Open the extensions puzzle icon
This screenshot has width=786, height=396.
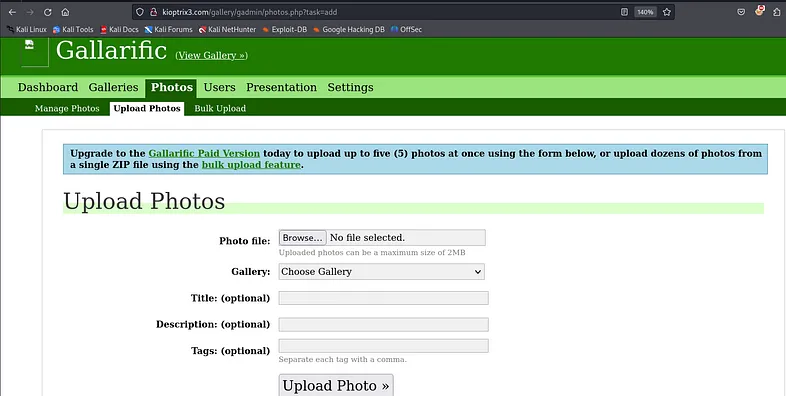(x=777, y=12)
